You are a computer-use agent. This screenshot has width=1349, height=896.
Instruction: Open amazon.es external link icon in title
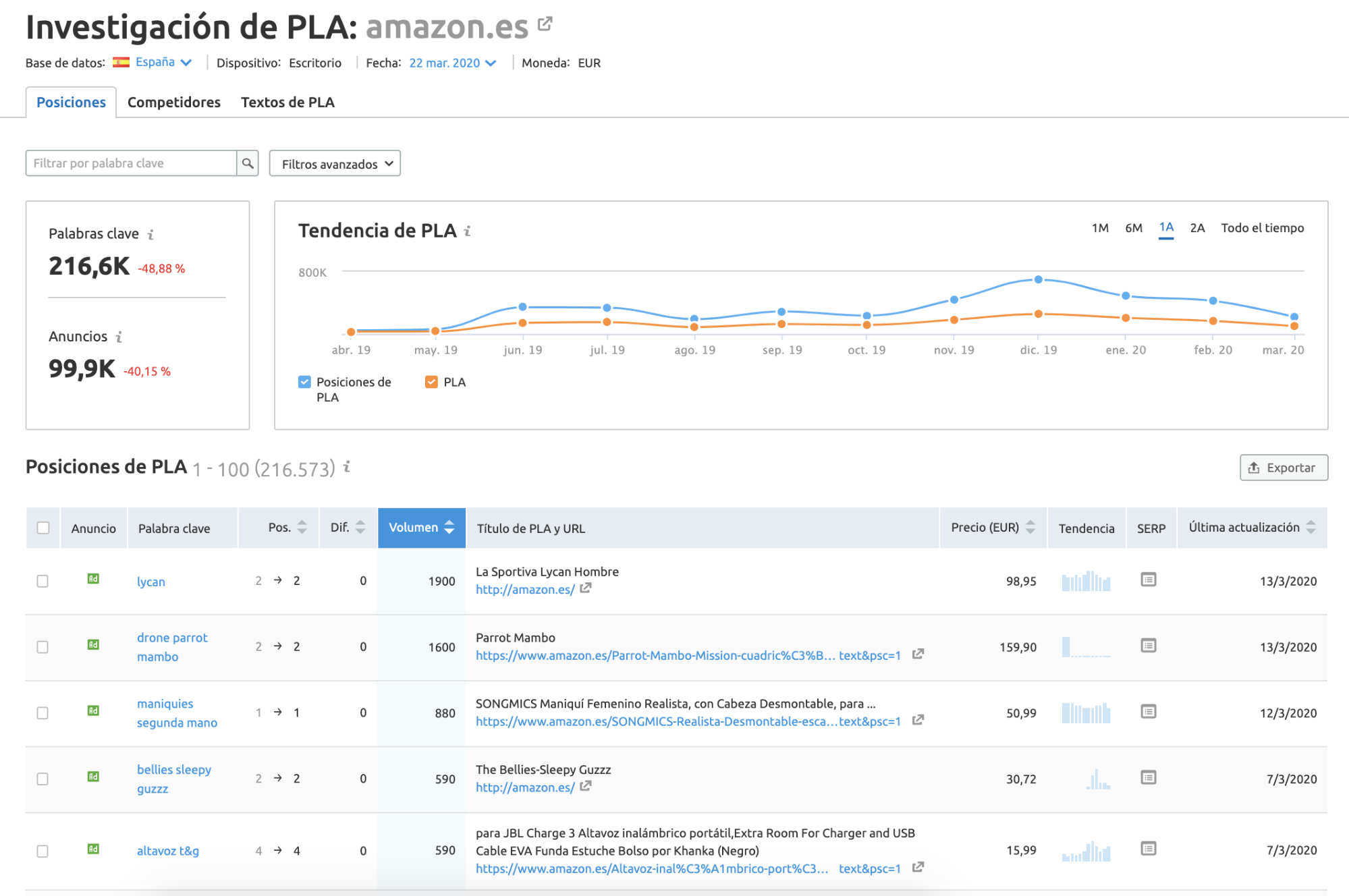tap(545, 24)
